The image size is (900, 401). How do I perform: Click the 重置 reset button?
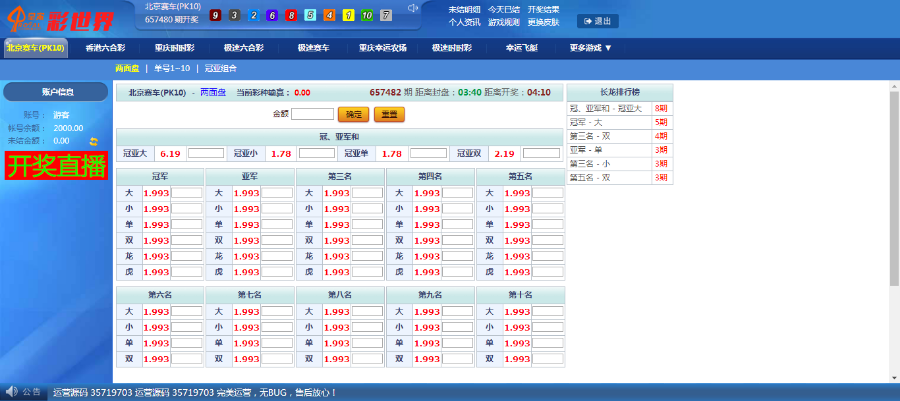tap(389, 114)
